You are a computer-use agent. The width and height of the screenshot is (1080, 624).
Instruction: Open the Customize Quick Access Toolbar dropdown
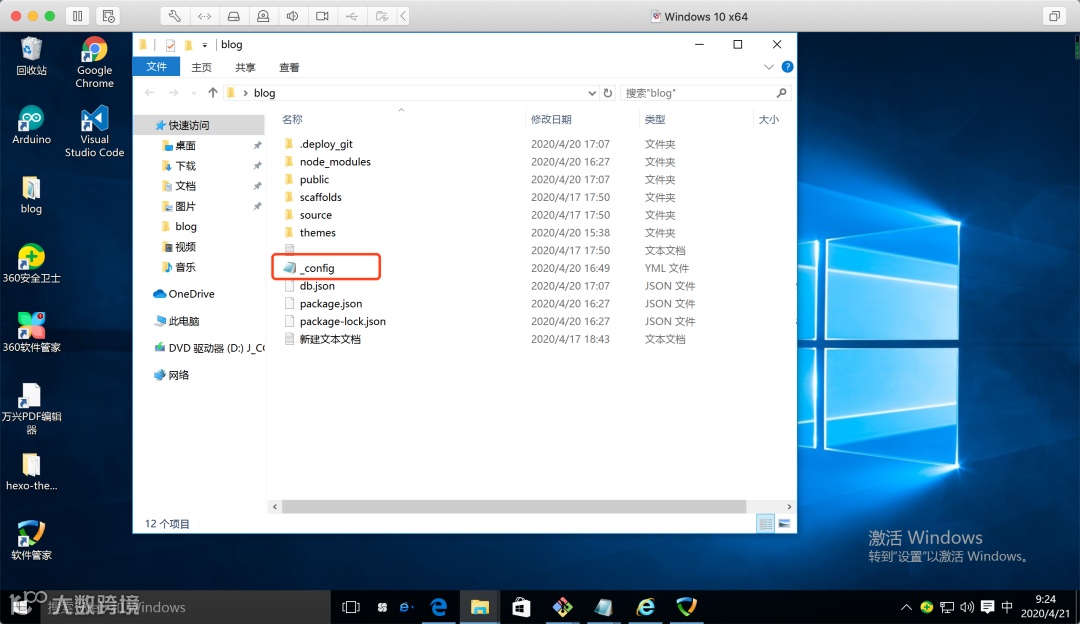point(205,45)
